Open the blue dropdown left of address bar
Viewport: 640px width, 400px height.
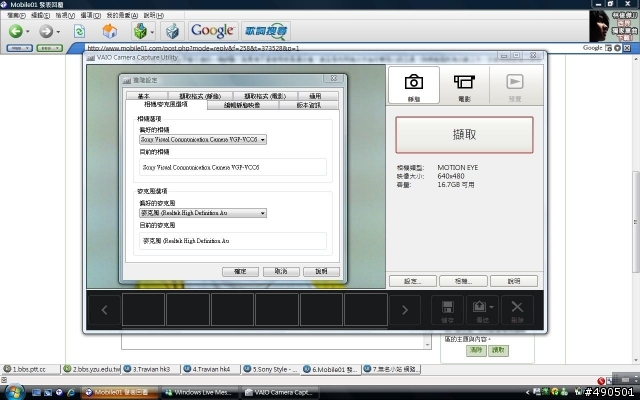(x=20, y=48)
